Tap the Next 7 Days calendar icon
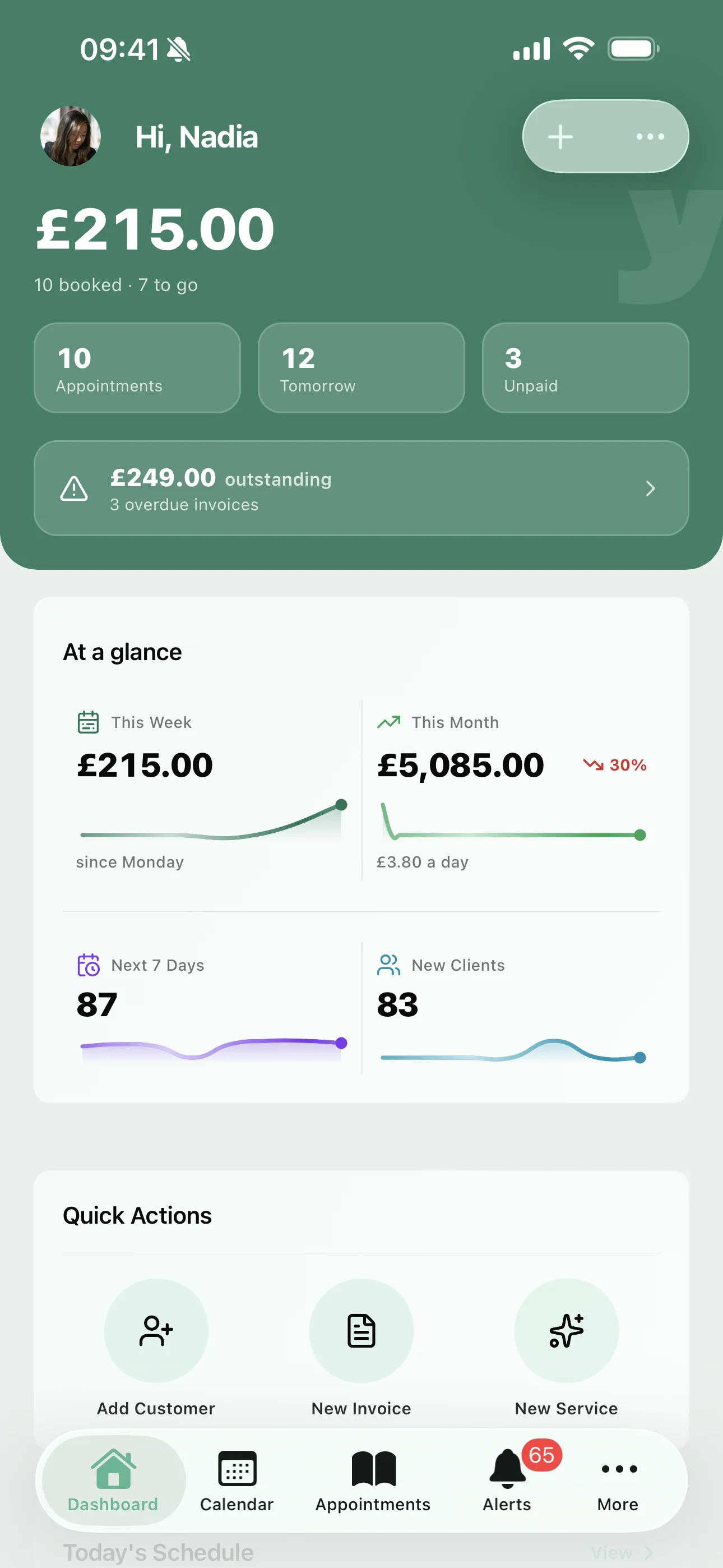The width and height of the screenshot is (723, 1568). [88, 965]
